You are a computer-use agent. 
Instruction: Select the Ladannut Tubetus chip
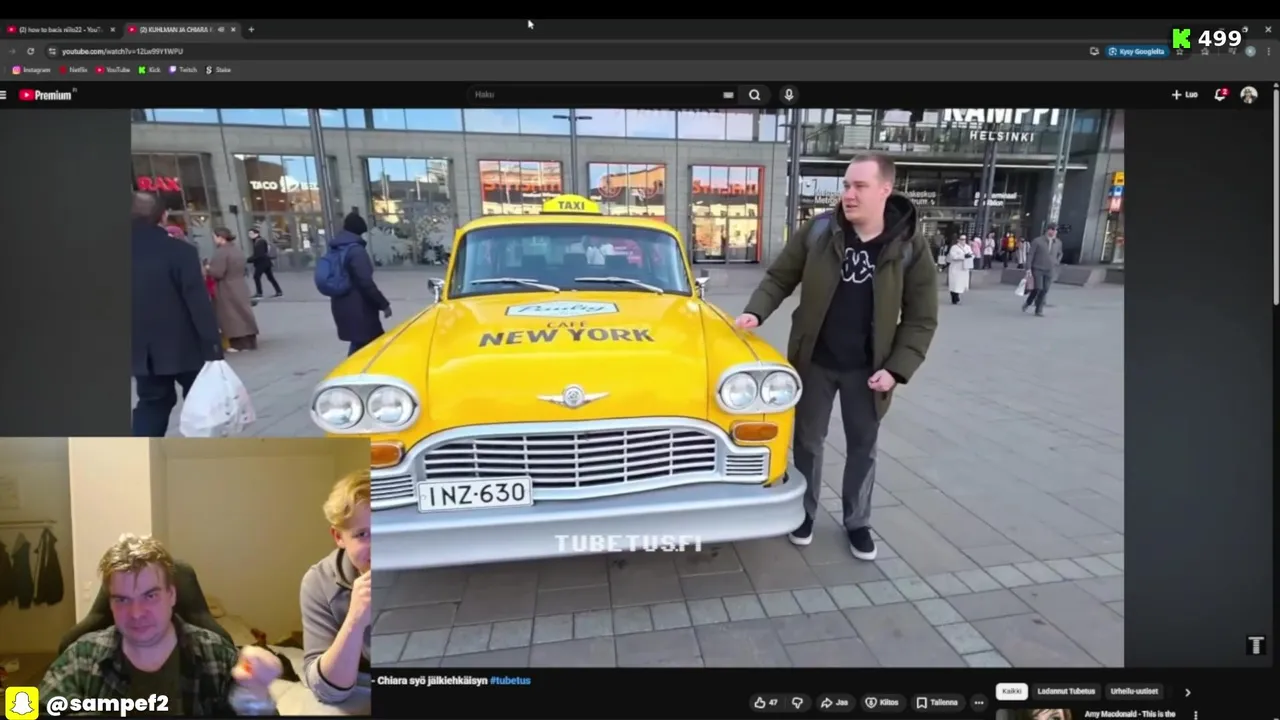(1066, 691)
